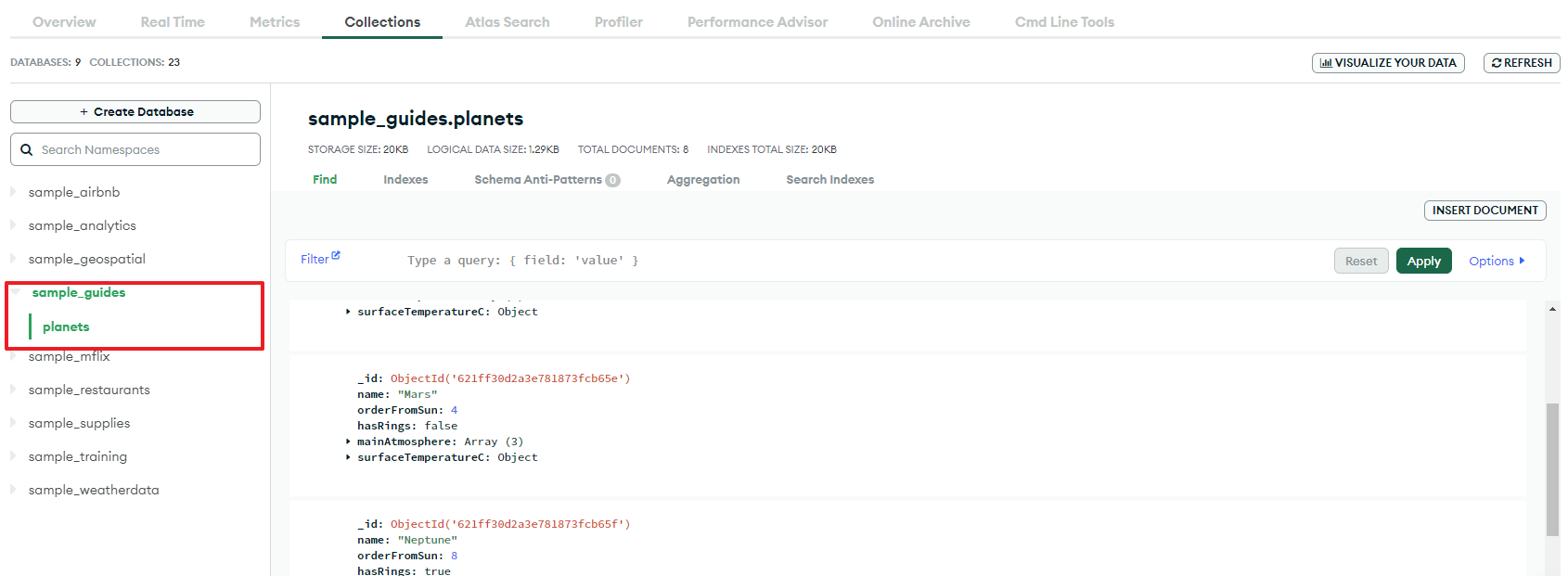Expand the sample_training database

tap(14, 456)
